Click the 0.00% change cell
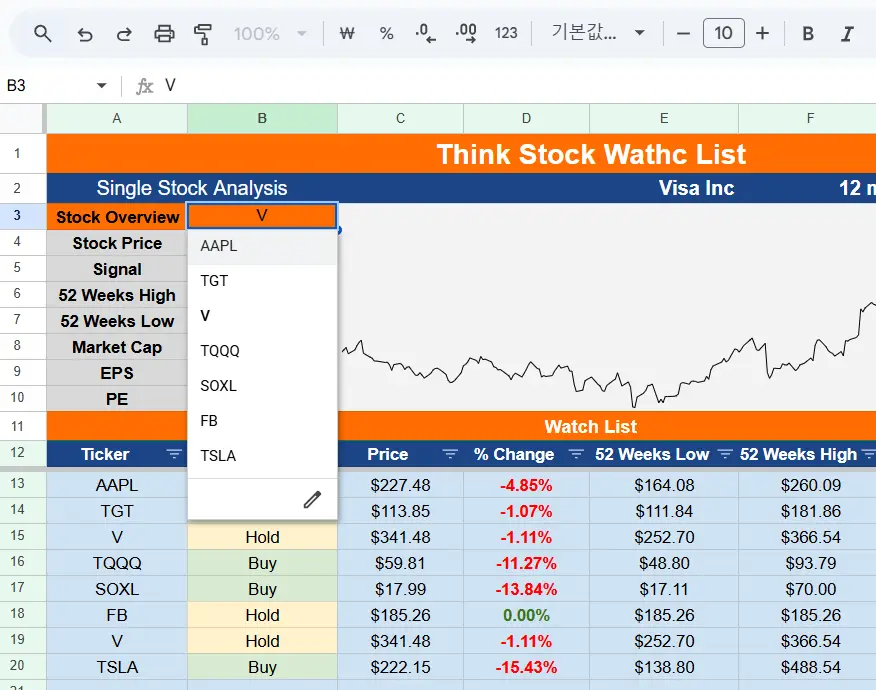This screenshot has width=876, height=690. point(526,615)
